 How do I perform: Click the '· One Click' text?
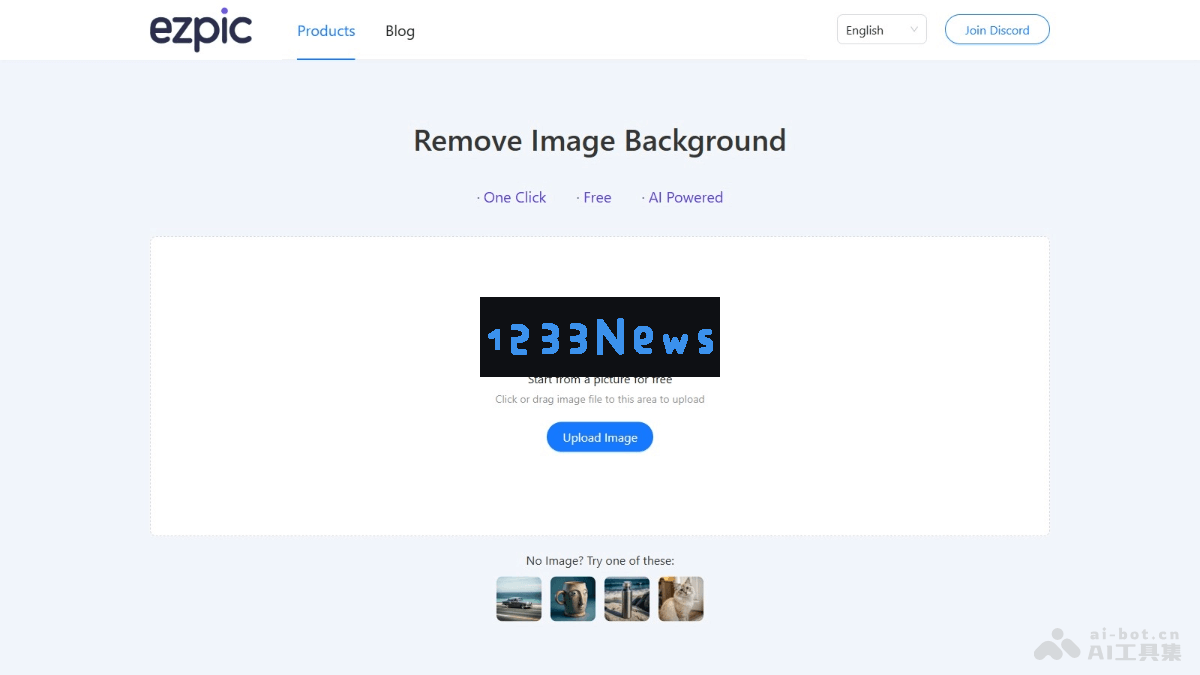coord(511,198)
